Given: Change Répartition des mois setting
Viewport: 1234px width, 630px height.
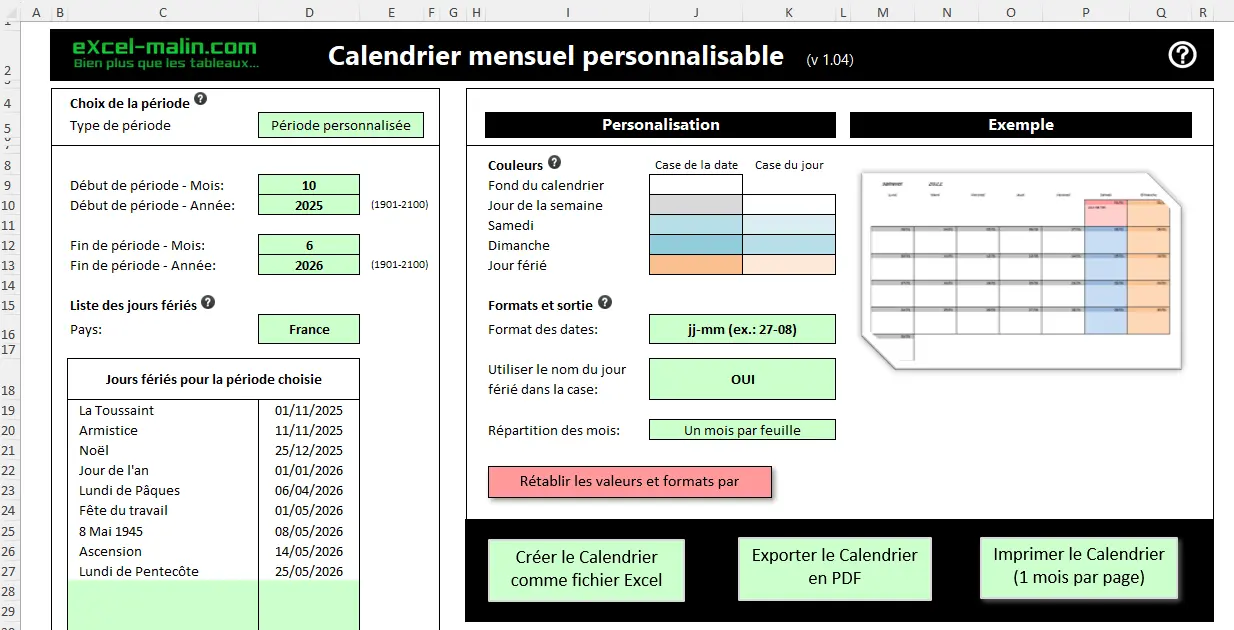Looking at the screenshot, I should [x=742, y=430].
